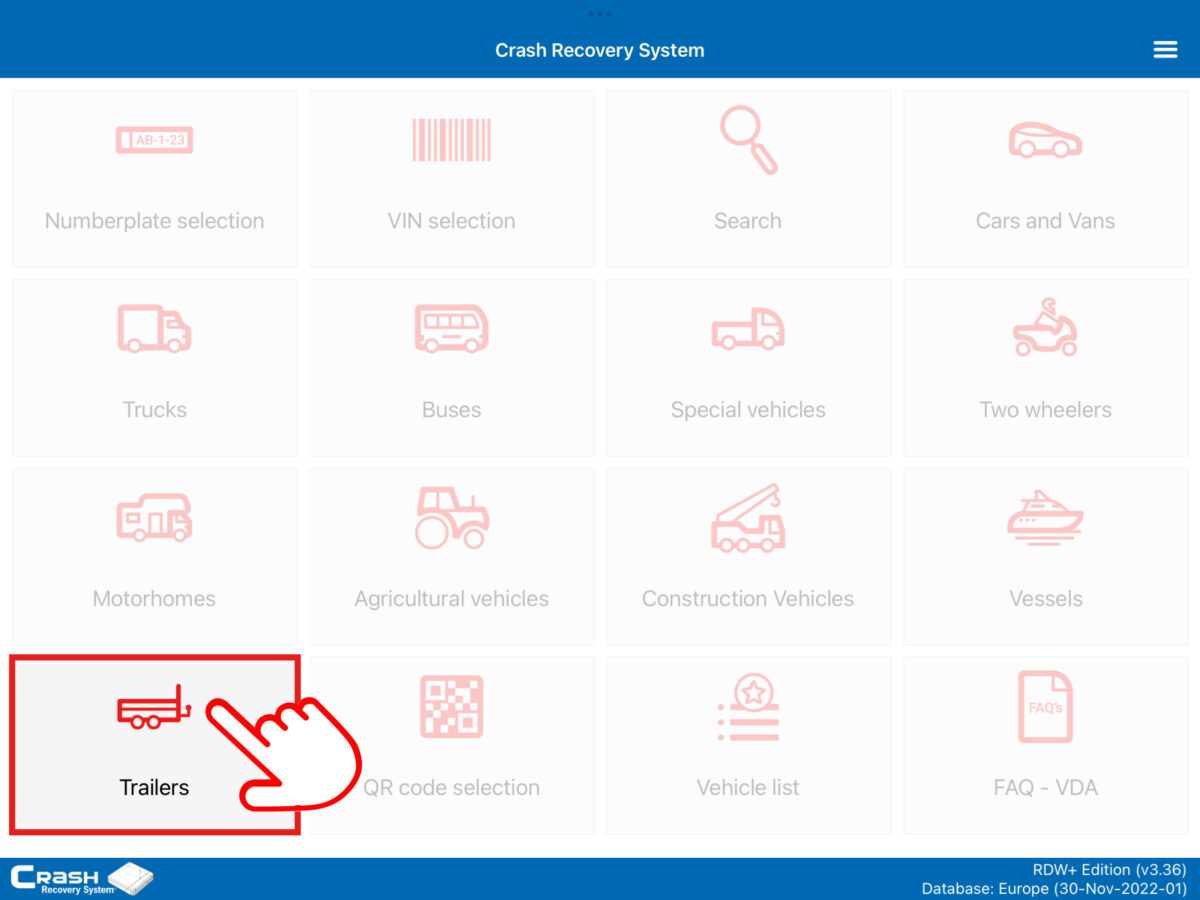This screenshot has height=900, width=1200.
Task: Select the Agricultural vehicles tractor icon
Action: [451, 518]
